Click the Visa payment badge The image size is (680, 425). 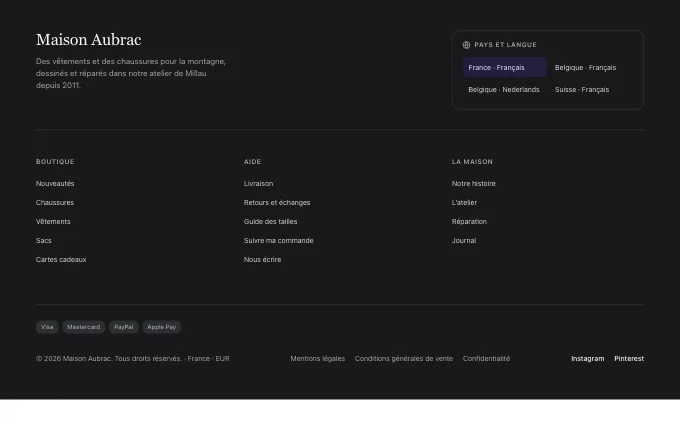point(47,327)
